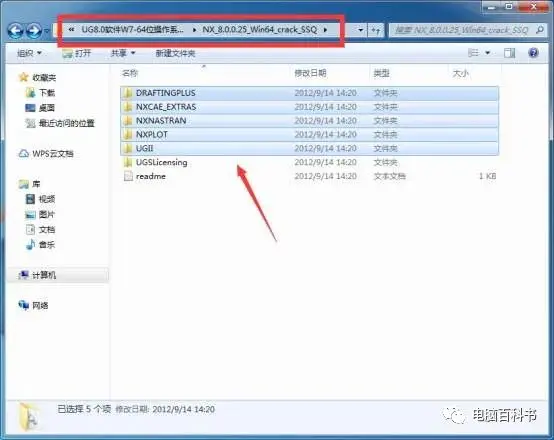Select the DRAFTINGPLUS folder
Image resolution: width=554 pixels, height=440 pixels.
pyautogui.click(x=310, y=93)
